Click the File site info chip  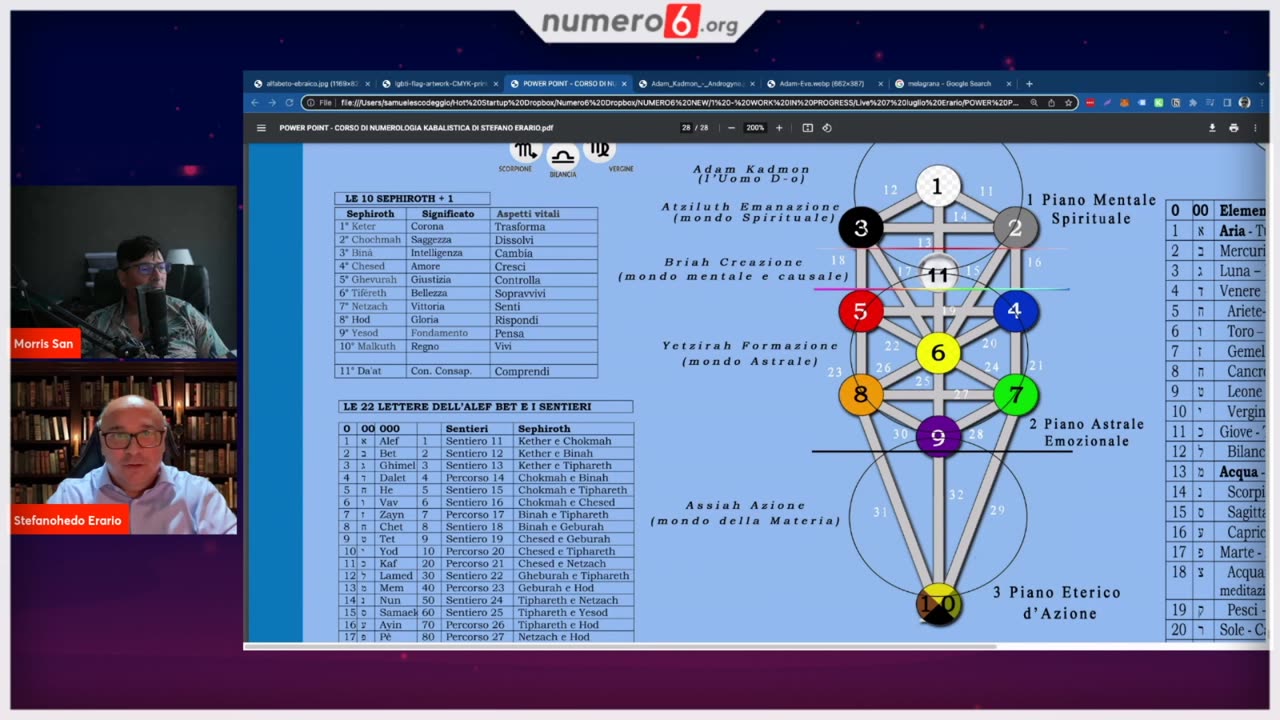(320, 102)
